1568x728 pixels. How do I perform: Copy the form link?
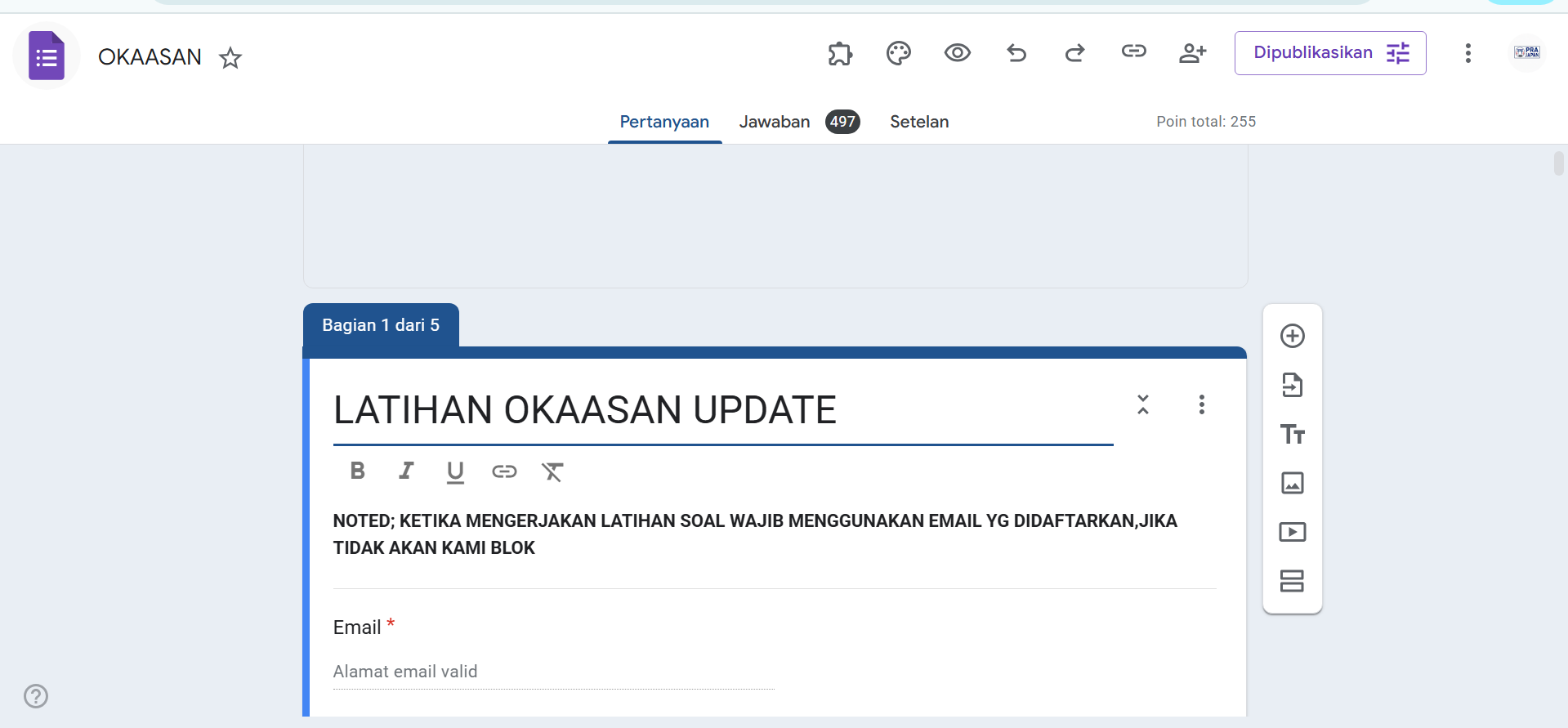pos(1133,51)
